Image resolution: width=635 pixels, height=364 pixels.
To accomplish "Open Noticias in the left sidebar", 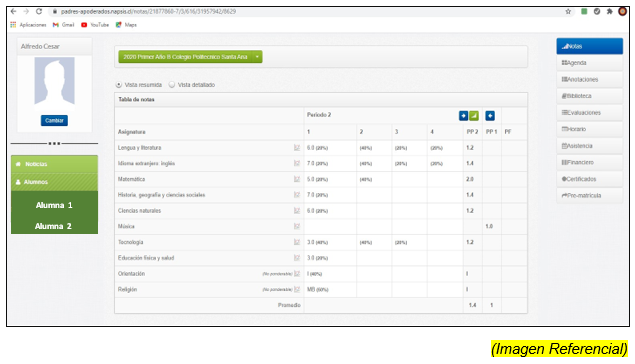I will coord(54,164).
